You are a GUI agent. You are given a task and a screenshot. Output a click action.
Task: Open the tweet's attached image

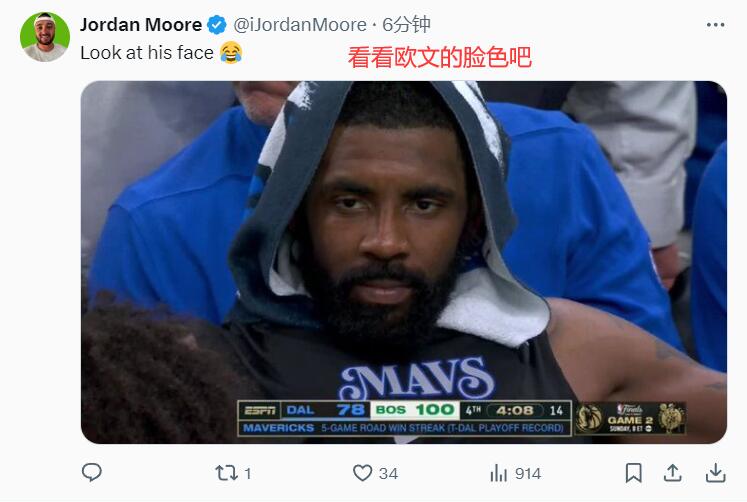(404, 262)
